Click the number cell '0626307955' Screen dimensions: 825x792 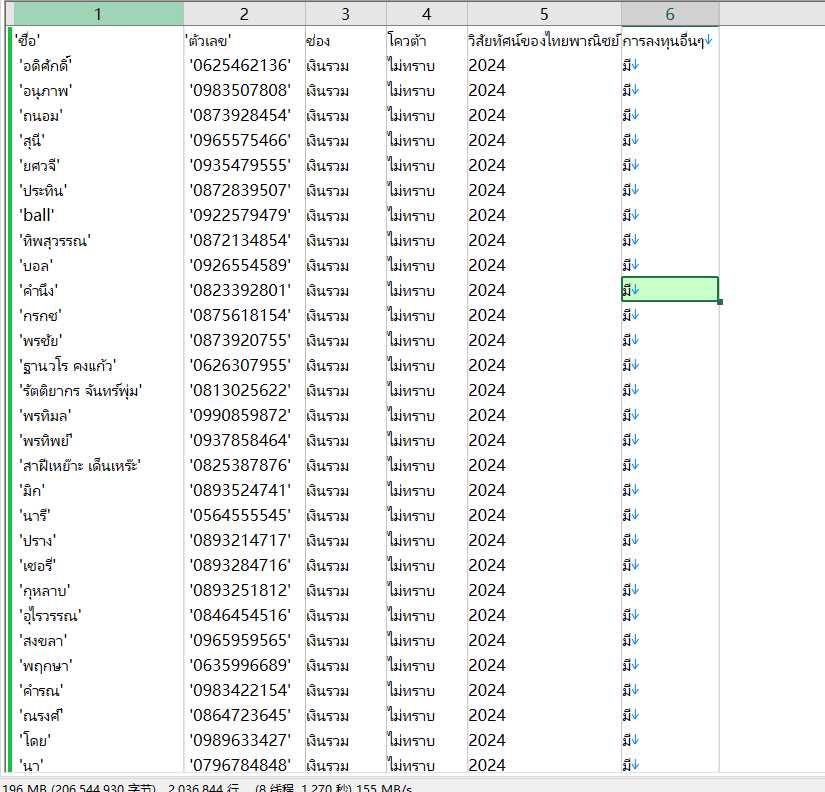pos(244,366)
